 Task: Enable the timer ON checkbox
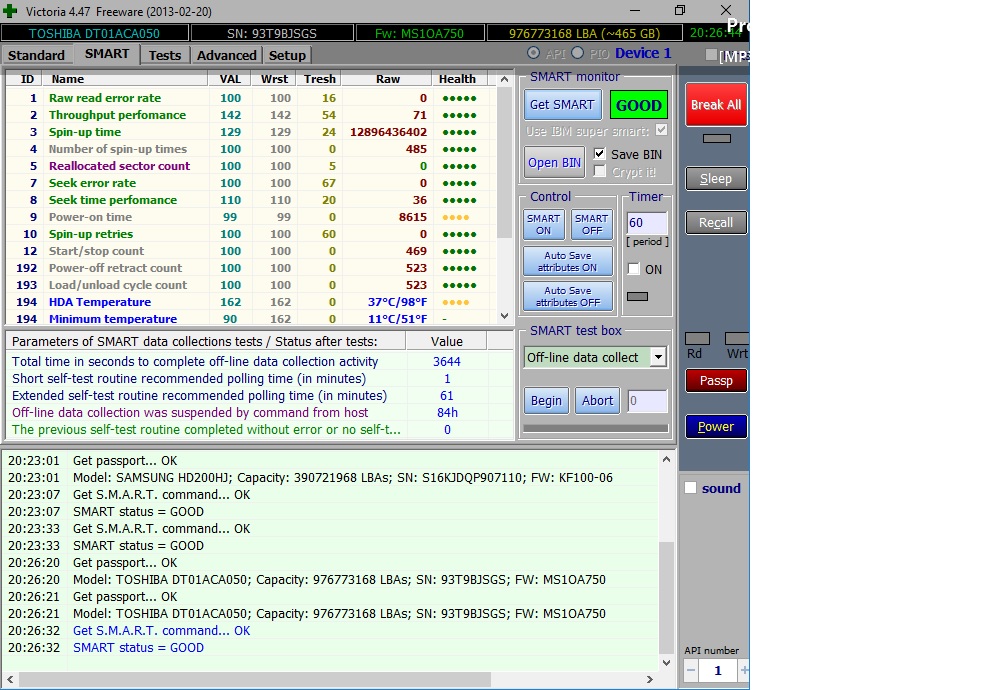click(x=633, y=269)
